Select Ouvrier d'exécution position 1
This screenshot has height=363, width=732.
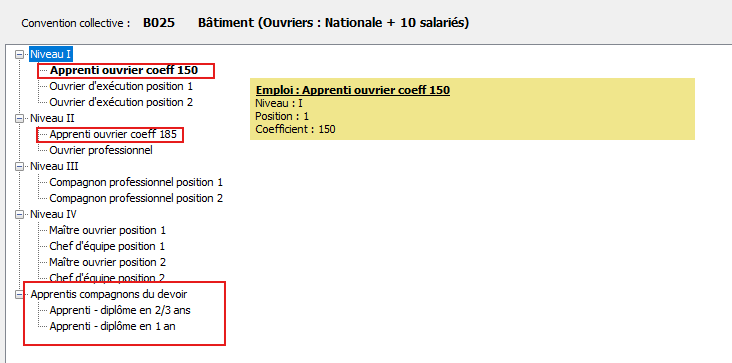121,86
